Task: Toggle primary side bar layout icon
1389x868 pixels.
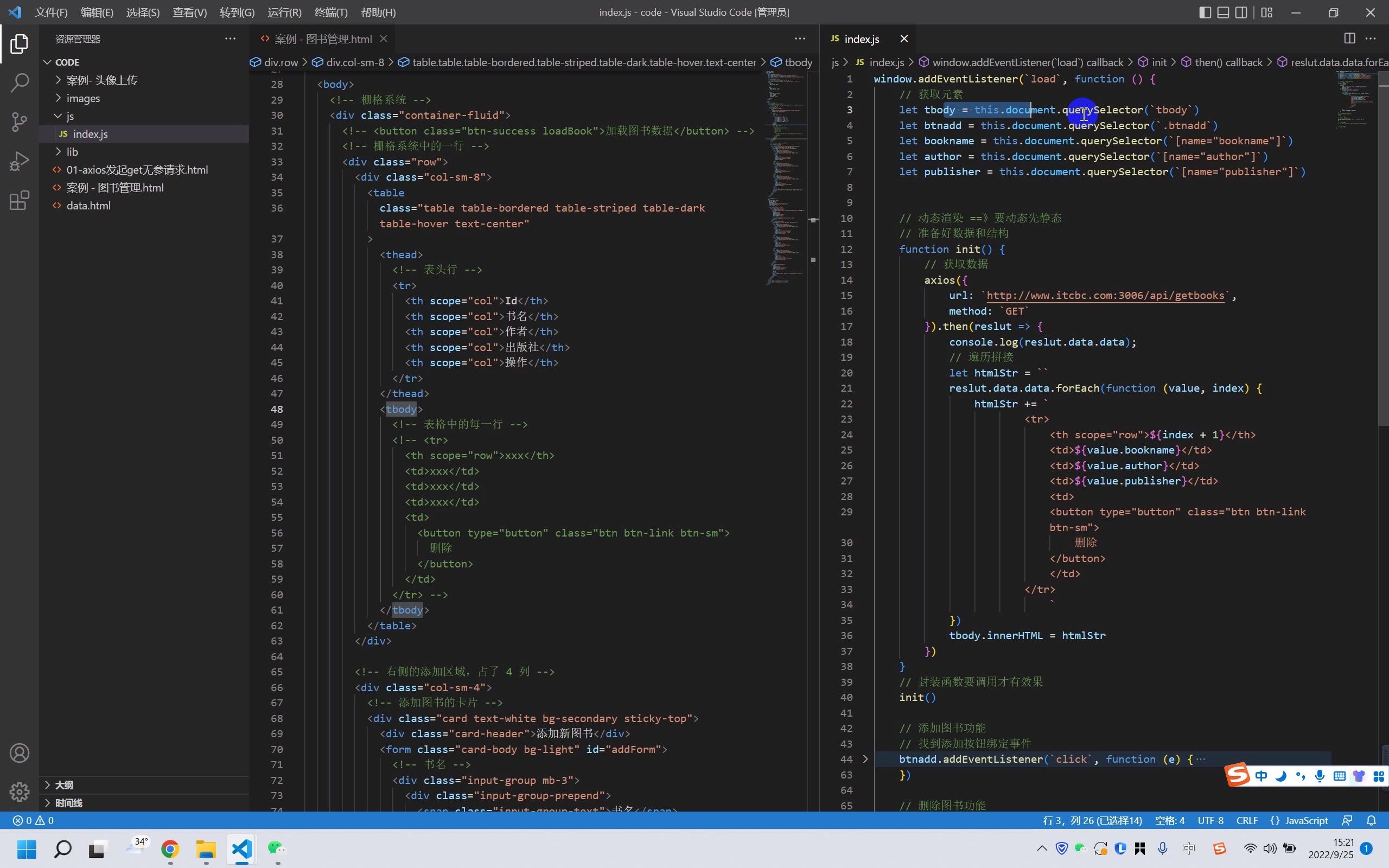Action: (1205, 12)
